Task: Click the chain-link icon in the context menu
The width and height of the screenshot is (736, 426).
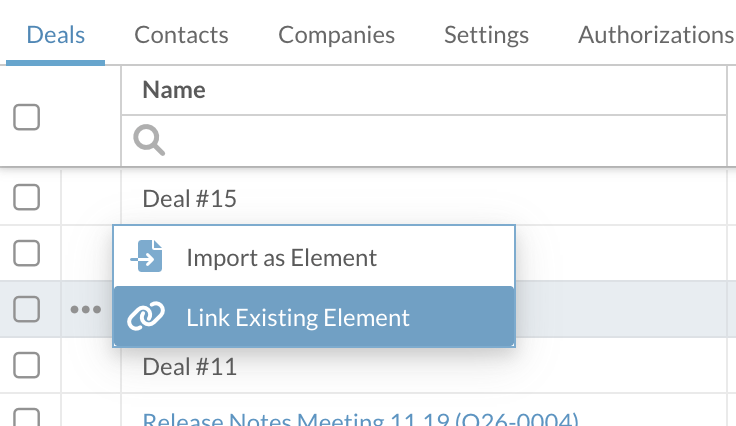Action: (x=146, y=317)
